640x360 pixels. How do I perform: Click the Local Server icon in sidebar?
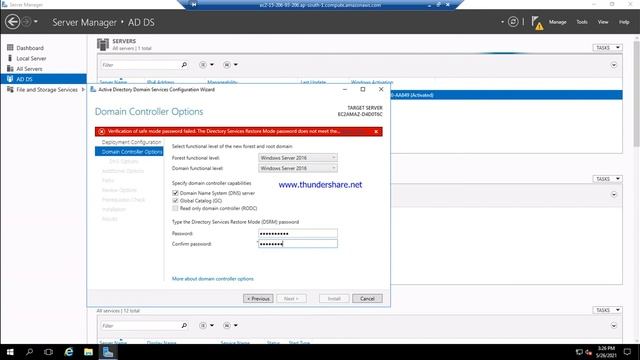click(x=10, y=58)
